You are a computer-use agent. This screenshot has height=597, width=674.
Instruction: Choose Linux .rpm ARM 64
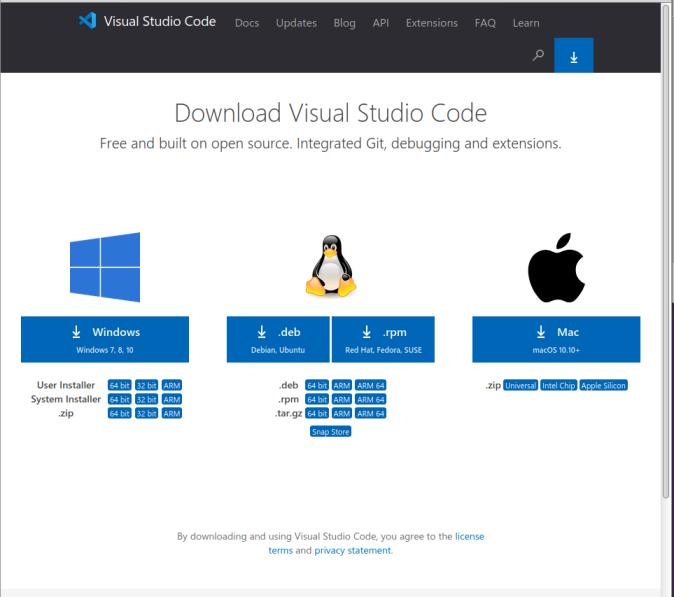coord(371,399)
